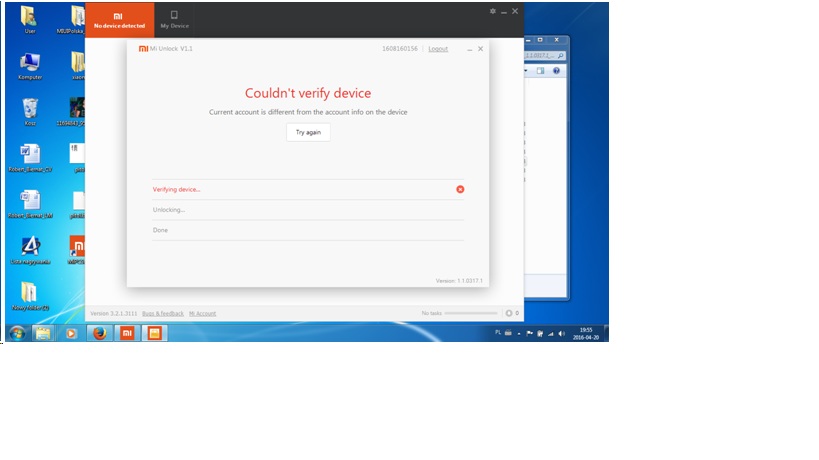Open Mi PC Suite settings gear
Screen dimensions: 819x460
492,11
